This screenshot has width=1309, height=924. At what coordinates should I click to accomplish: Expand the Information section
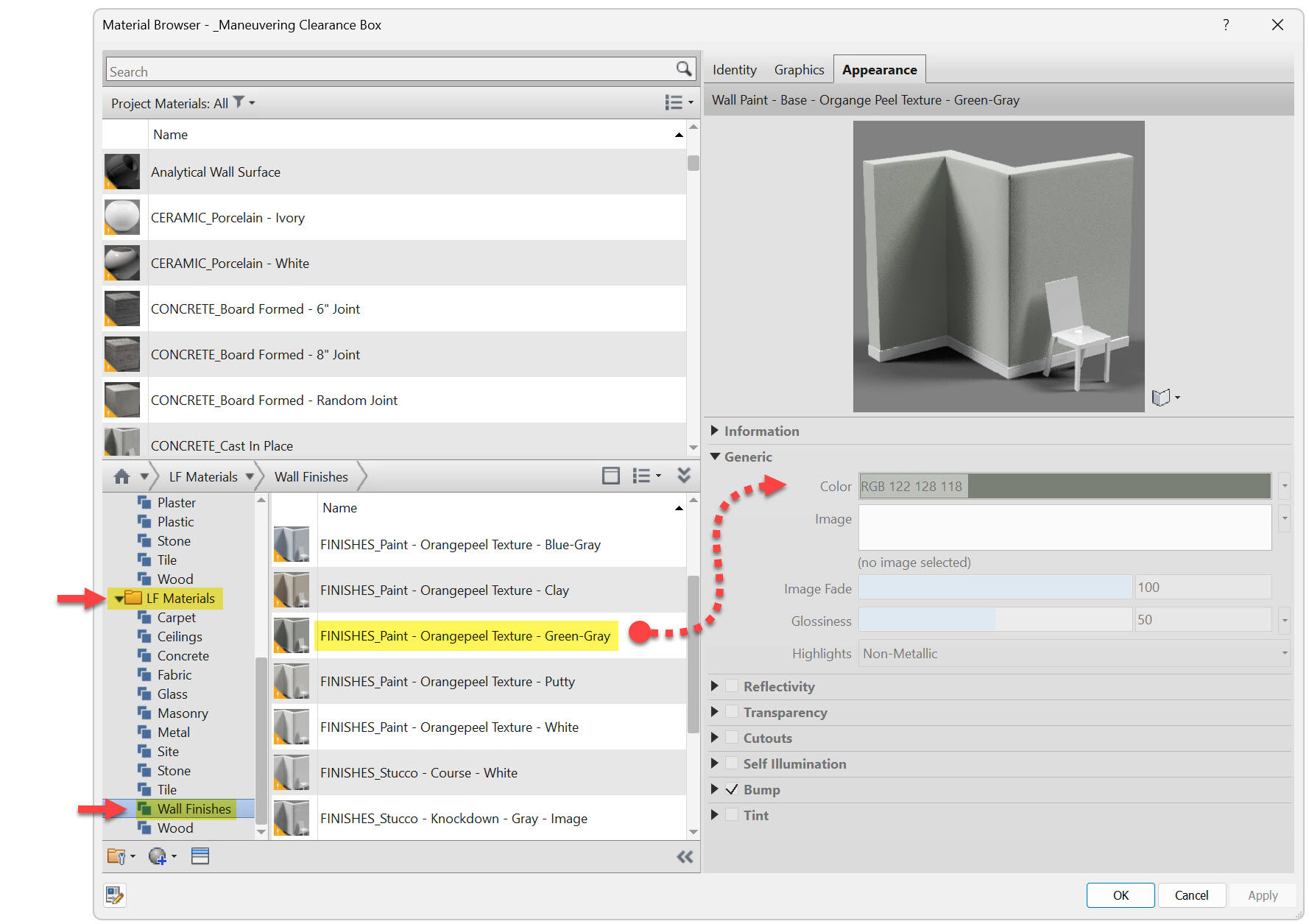point(715,431)
